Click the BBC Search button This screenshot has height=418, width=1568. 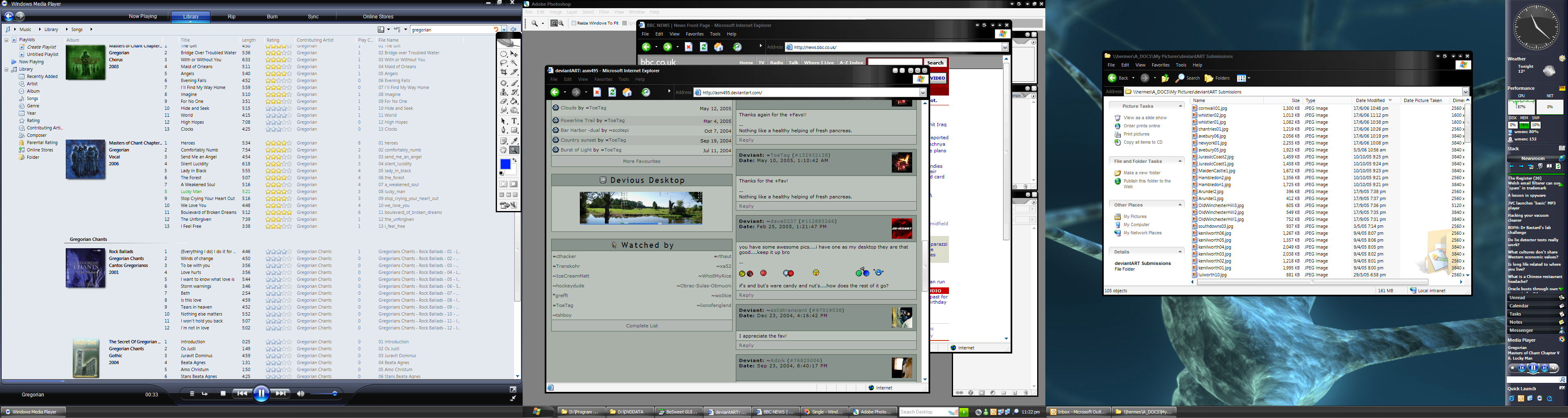[935, 63]
